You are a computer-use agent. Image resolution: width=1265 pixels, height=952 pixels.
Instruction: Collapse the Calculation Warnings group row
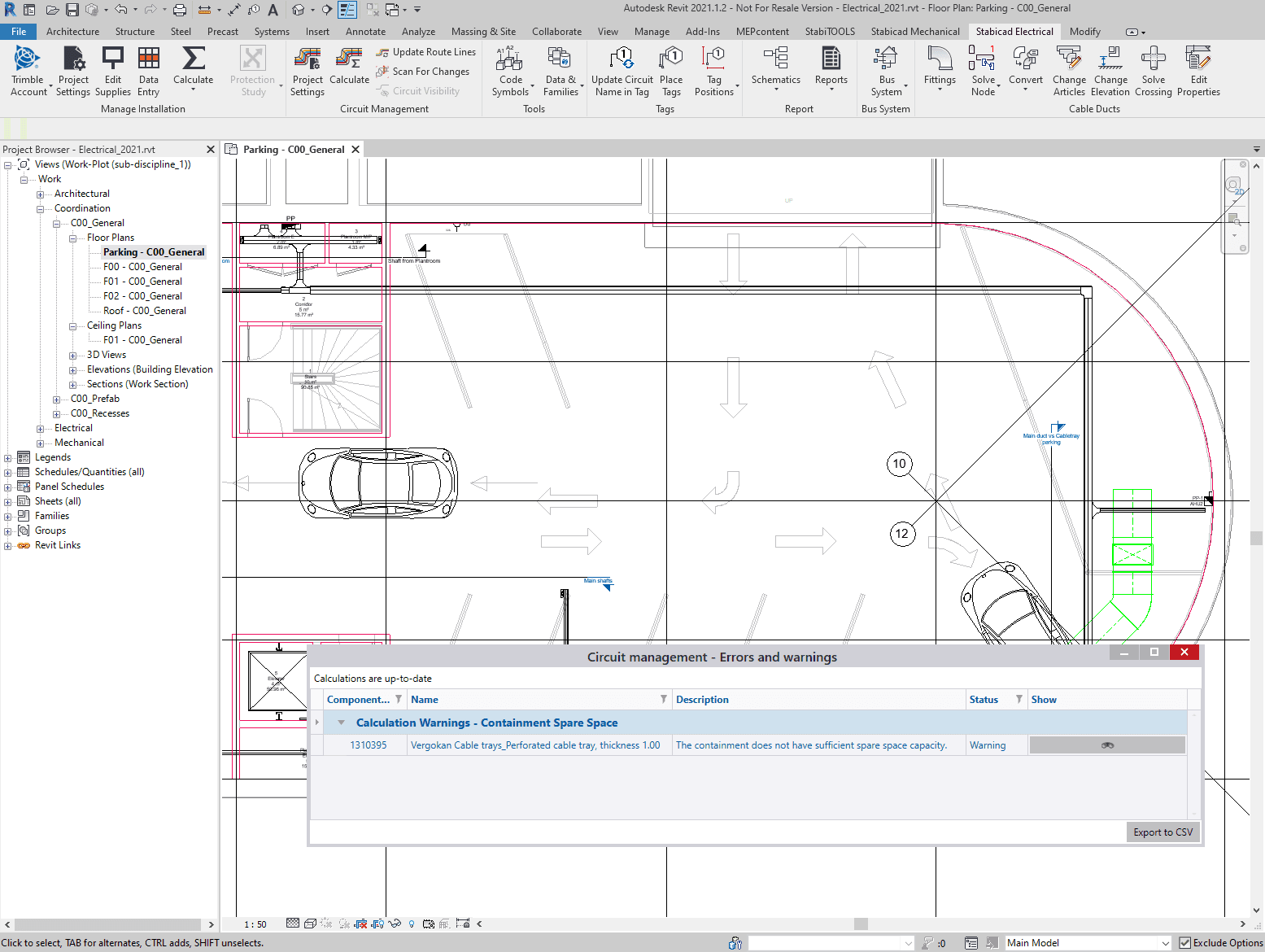click(x=342, y=723)
